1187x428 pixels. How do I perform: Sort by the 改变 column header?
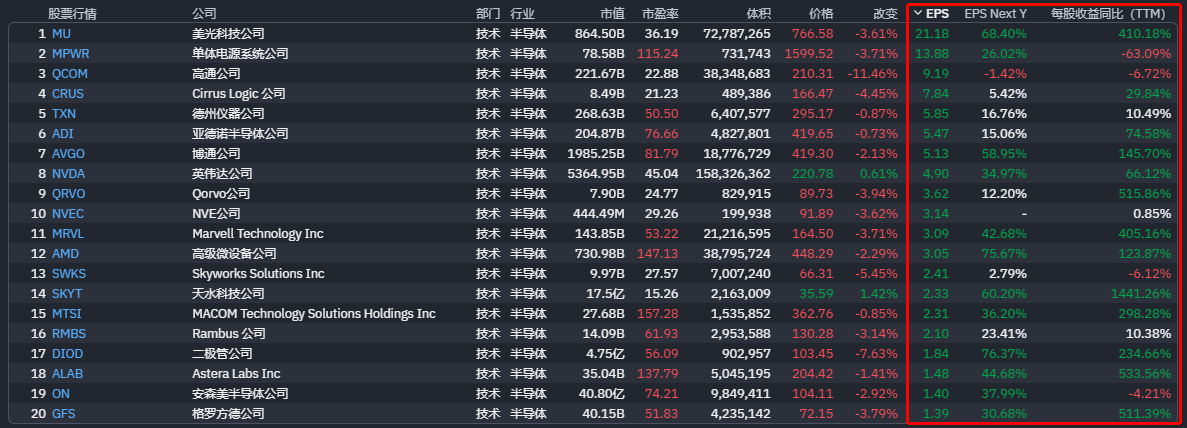pos(885,13)
